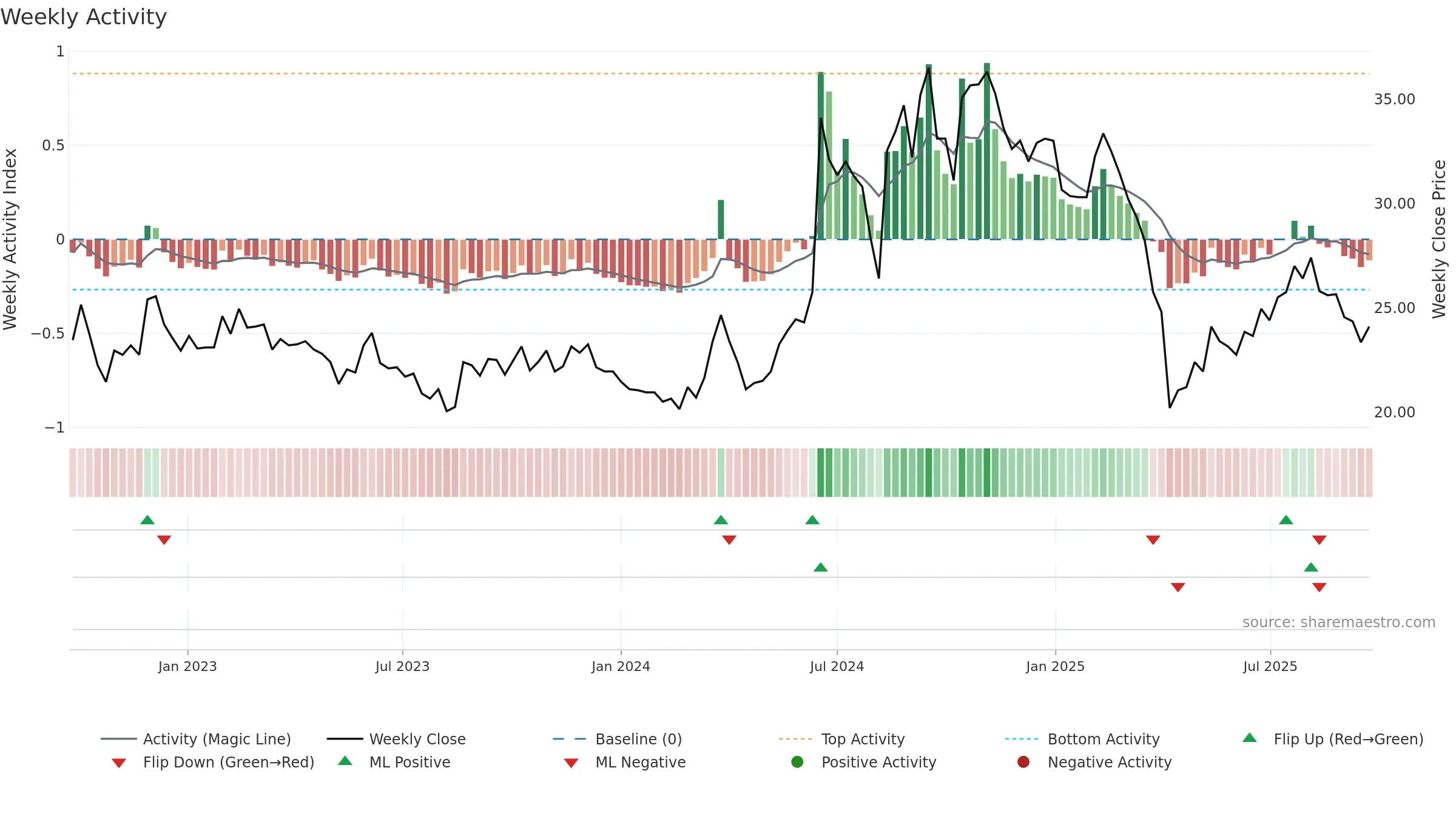The height and width of the screenshot is (819, 1456).
Task: Click the Flip Up marker in spring 2024
Action: [721, 520]
